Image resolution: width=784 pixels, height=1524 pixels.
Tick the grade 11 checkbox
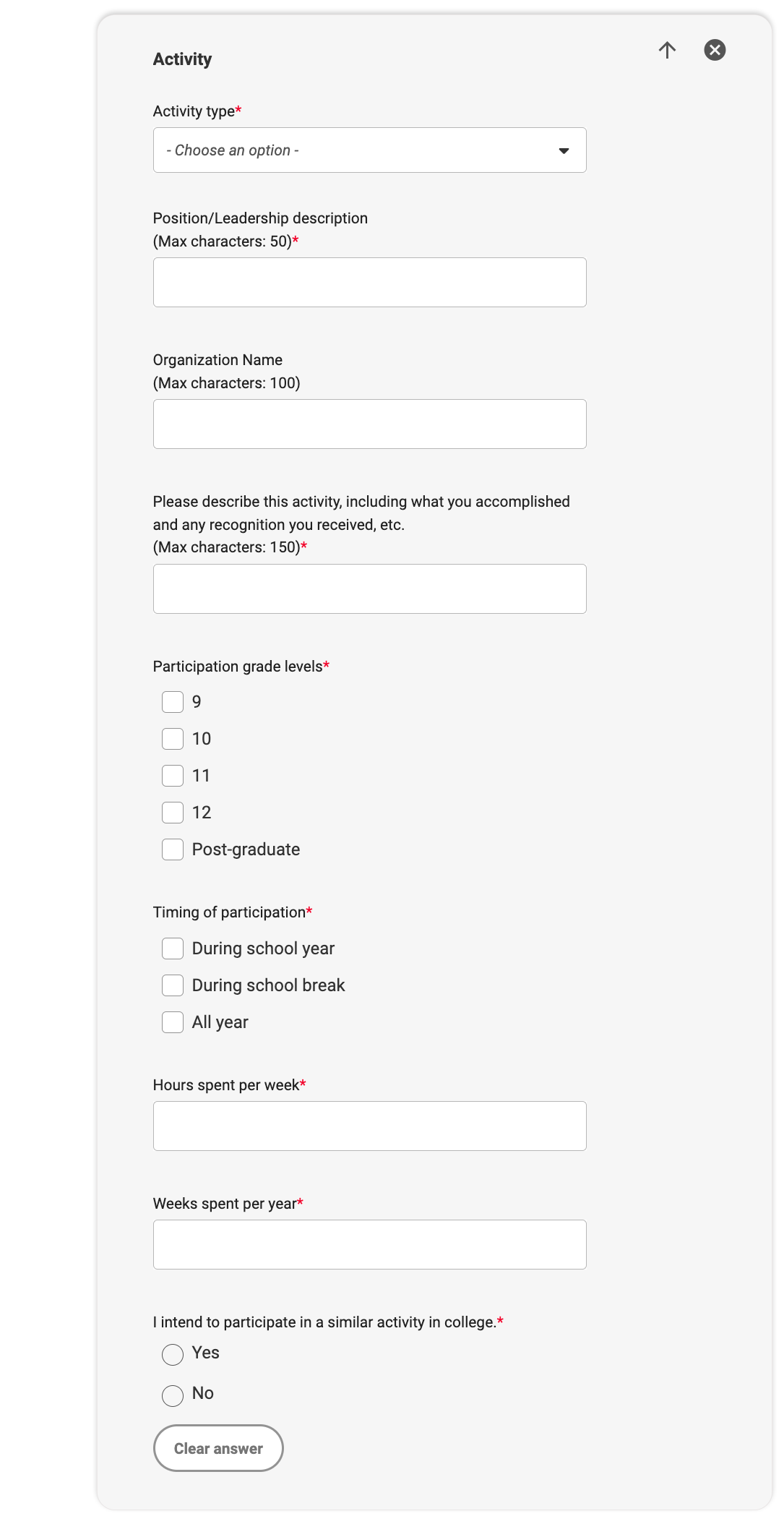pos(173,776)
